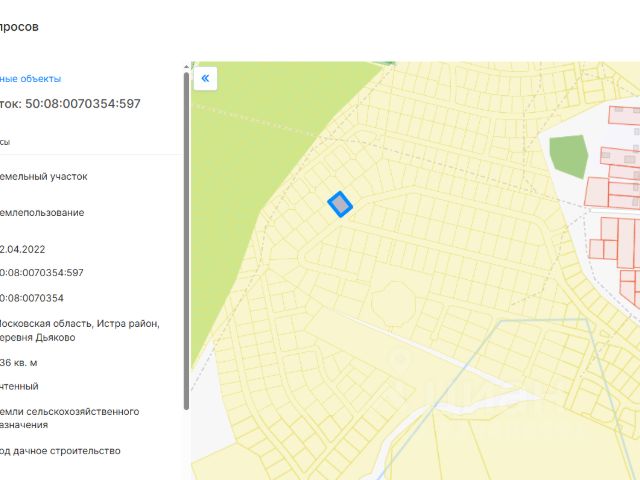640x480 pixels.
Task: Click the dacha construction permitted-use row
Action: pyautogui.click(x=60, y=451)
